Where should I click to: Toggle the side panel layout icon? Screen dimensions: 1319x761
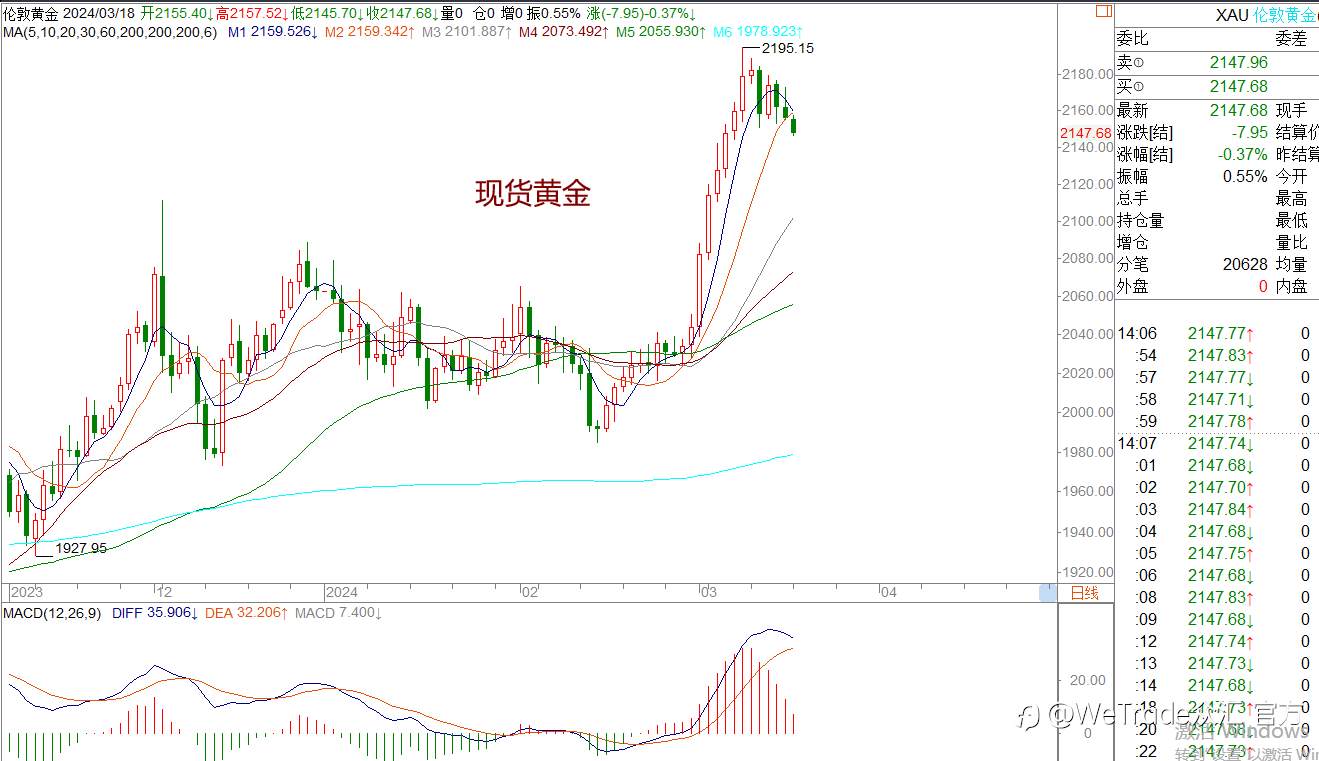(x=1103, y=12)
